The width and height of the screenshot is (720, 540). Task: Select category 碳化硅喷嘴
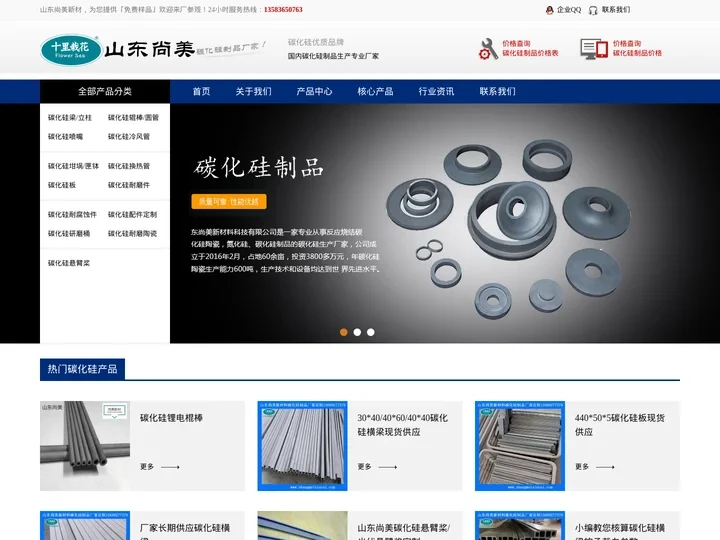65,136
